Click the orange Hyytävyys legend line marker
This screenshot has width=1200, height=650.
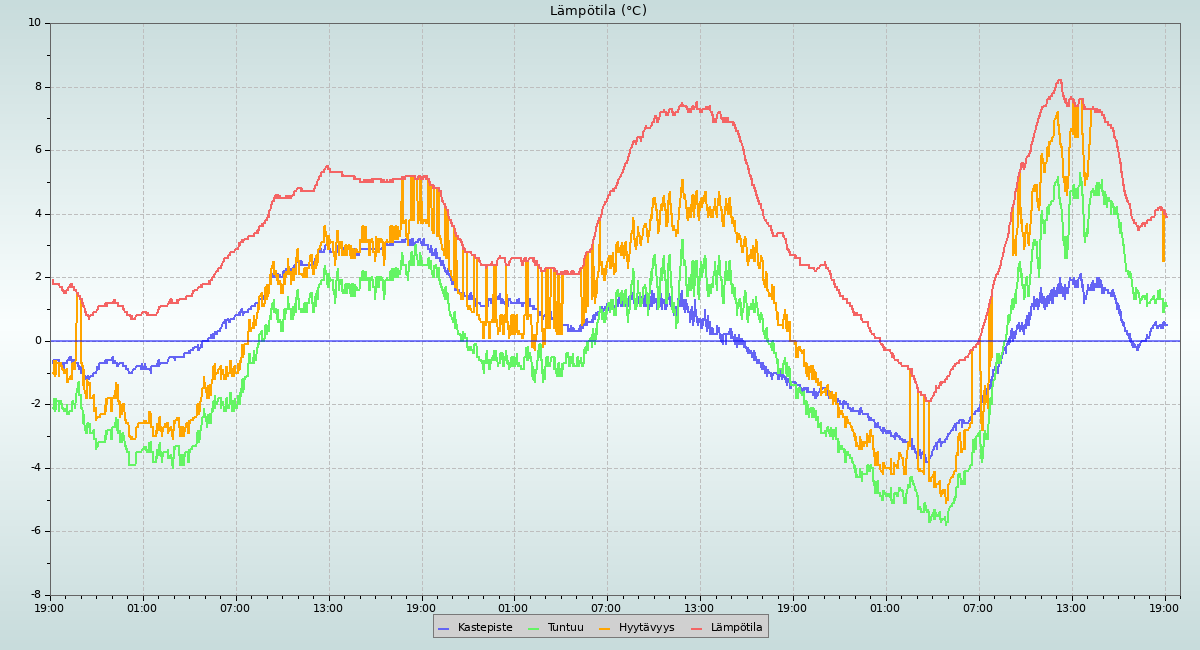pos(605,628)
